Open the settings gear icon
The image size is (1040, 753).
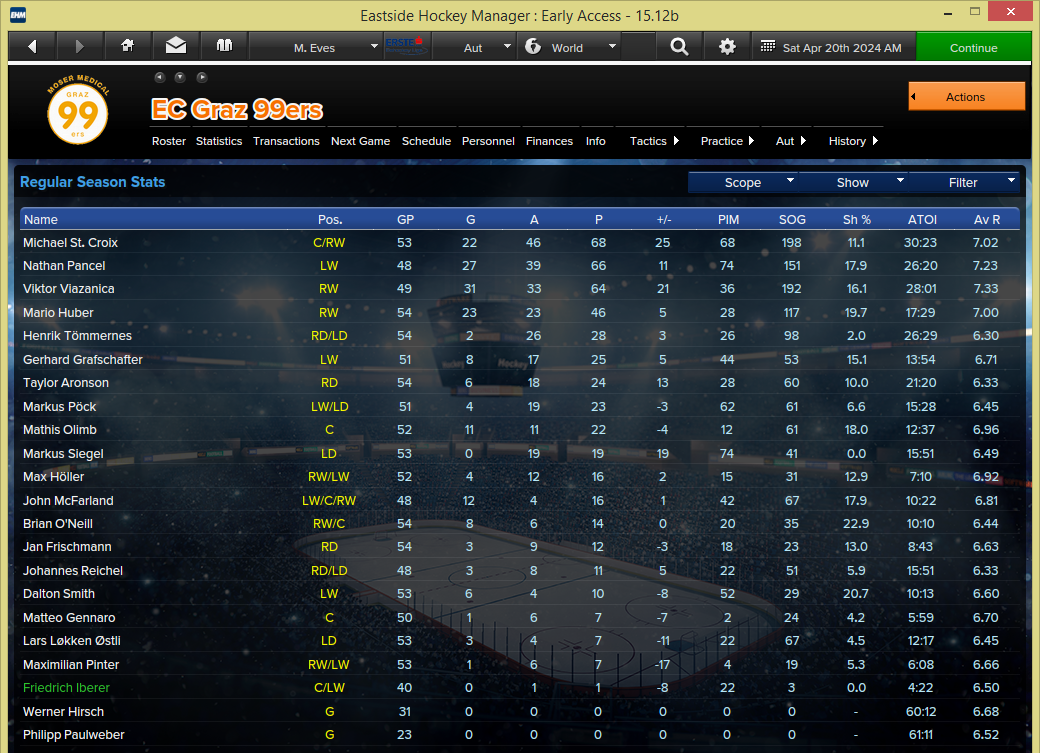[x=728, y=46]
